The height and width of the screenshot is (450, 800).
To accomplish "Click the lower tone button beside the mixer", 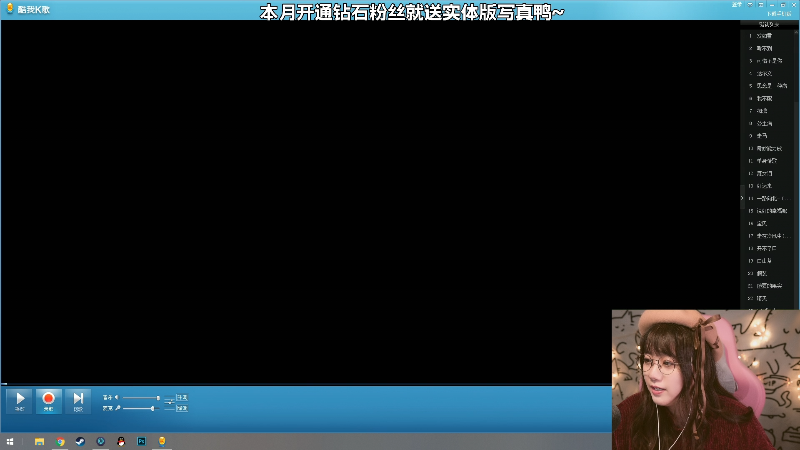I will (x=182, y=408).
